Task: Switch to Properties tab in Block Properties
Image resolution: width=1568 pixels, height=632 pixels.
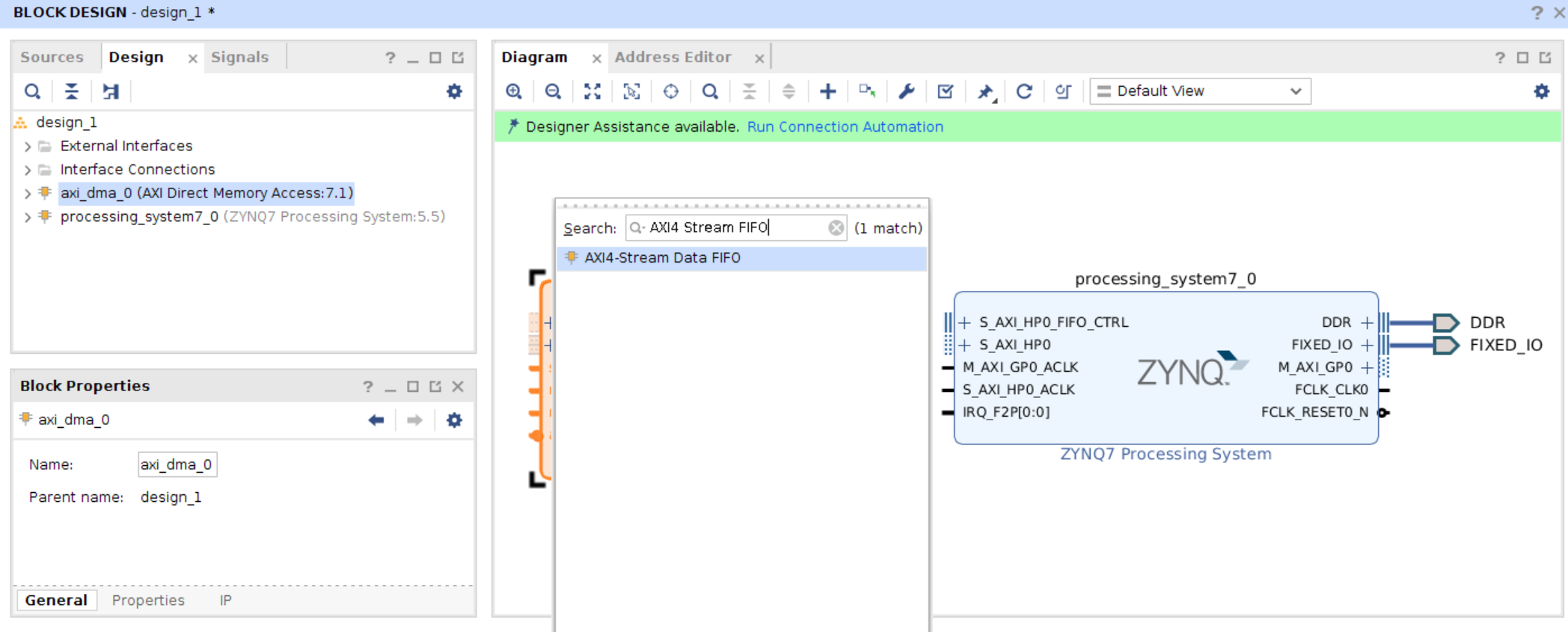Action: click(148, 600)
